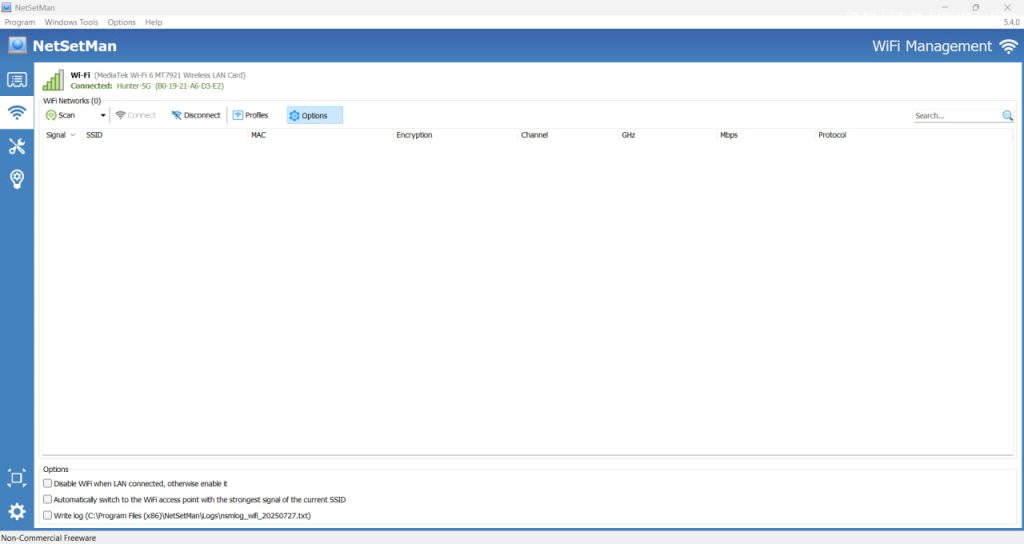The image size is (1024, 544).
Task: Click the greyed-out Connect button
Action: (x=135, y=116)
